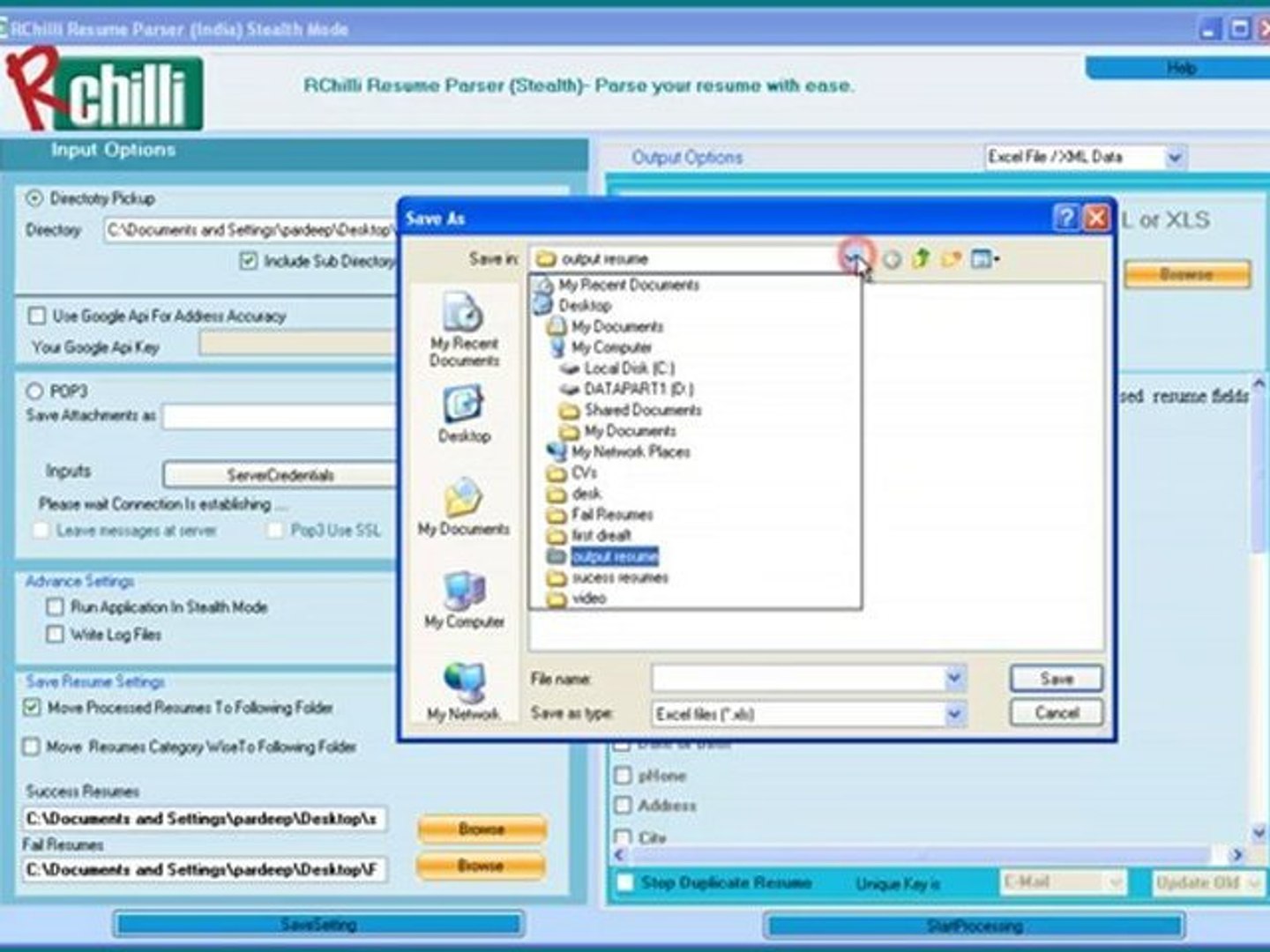Select My Computer in the dropdown list
Image resolution: width=1270 pixels, height=952 pixels.
[600, 347]
